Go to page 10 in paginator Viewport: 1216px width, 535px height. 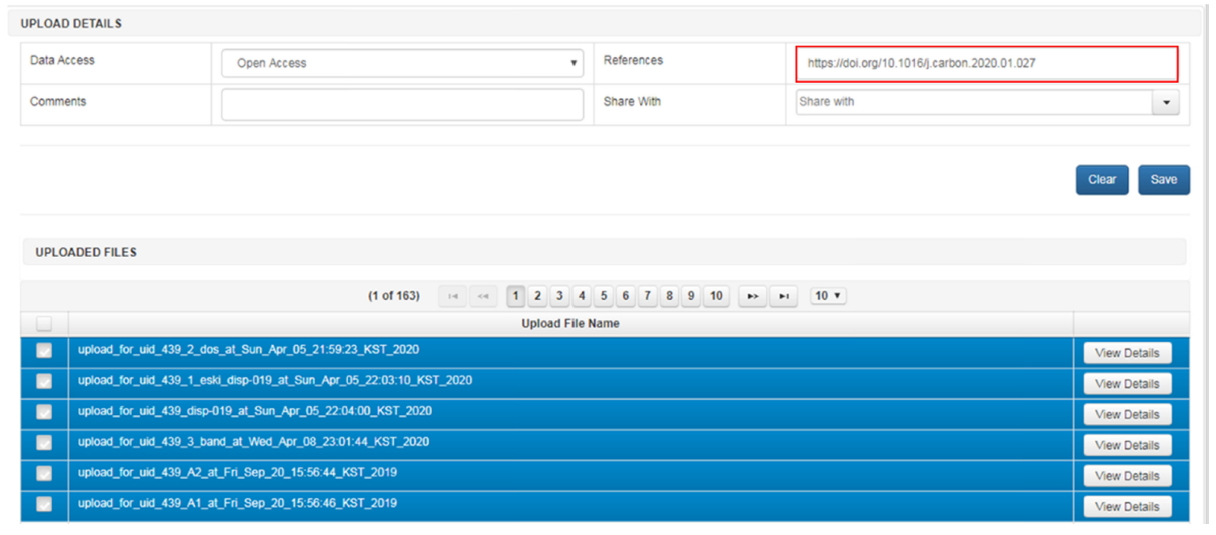715,296
